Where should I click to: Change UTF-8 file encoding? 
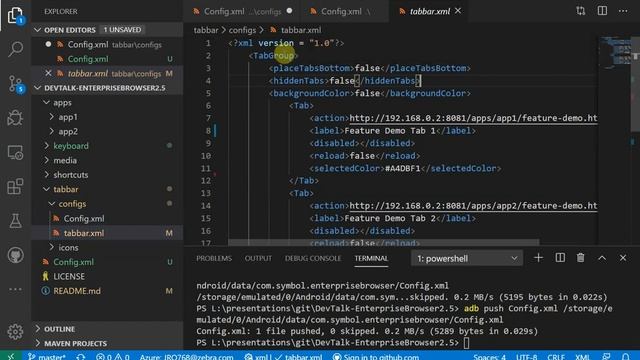(527, 356)
